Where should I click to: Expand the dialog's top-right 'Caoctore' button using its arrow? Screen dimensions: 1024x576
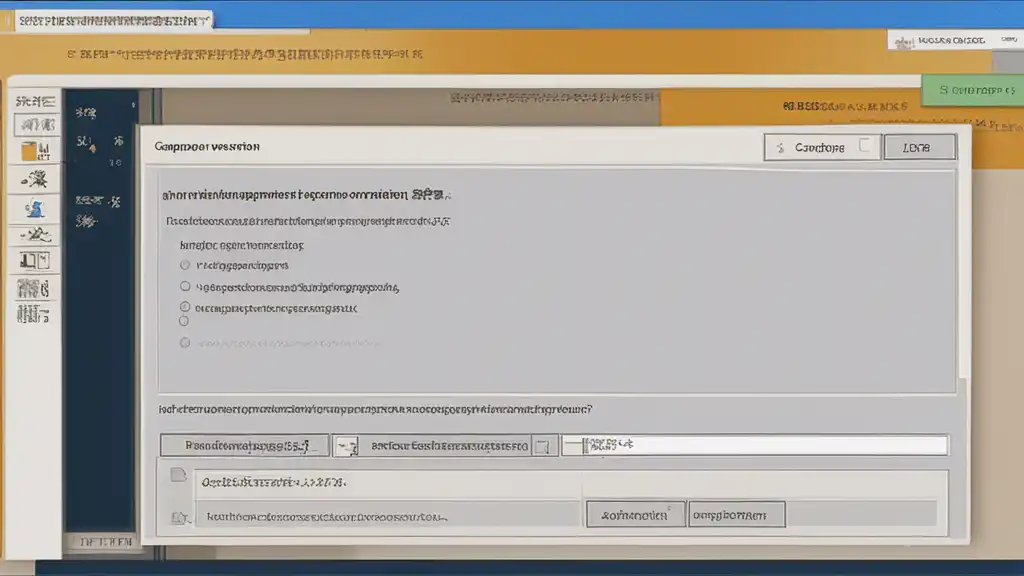(x=780, y=148)
